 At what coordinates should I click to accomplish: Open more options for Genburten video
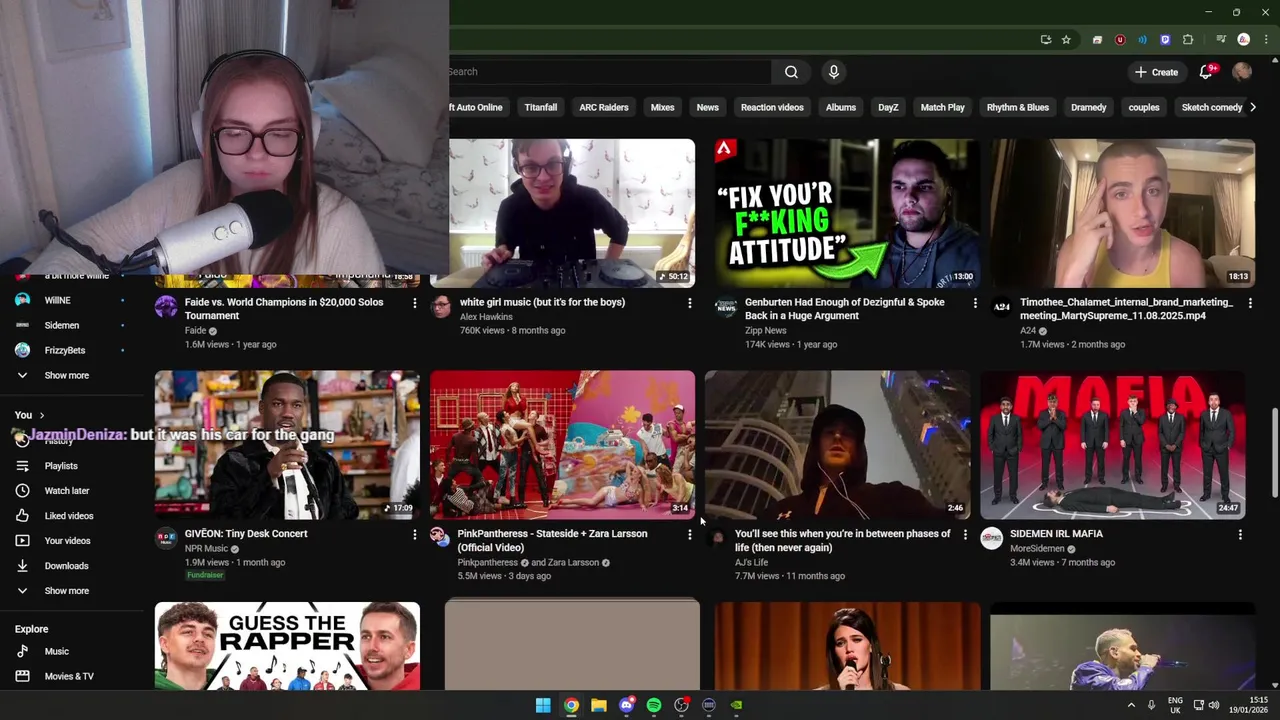pos(975,303)
